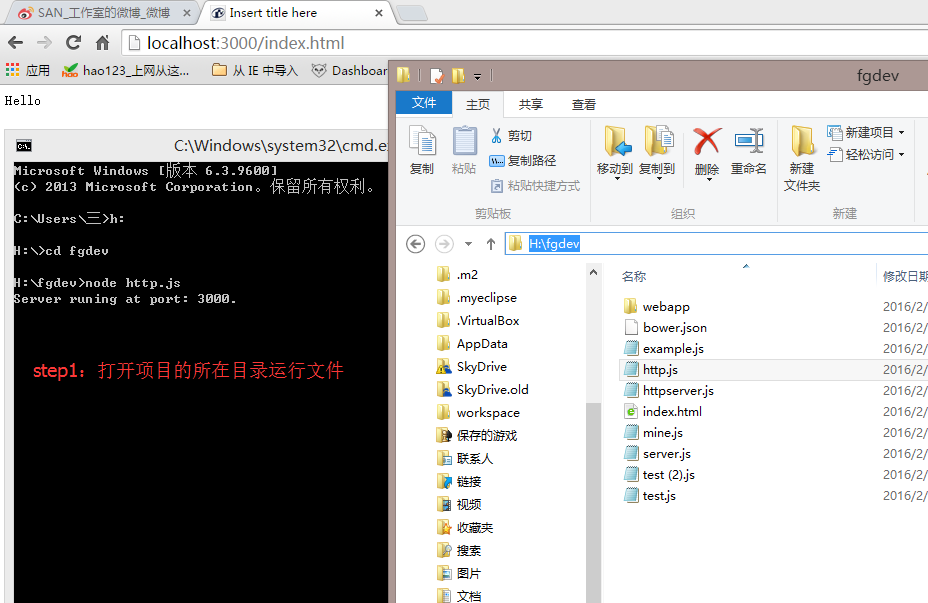Switch to the 查看 ribbon tab

pos(583,103)
